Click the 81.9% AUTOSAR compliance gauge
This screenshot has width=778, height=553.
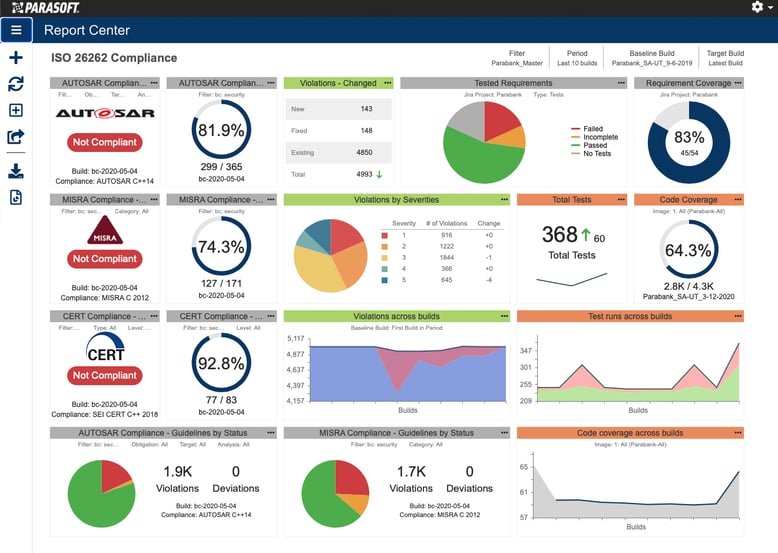coord(221,129)
